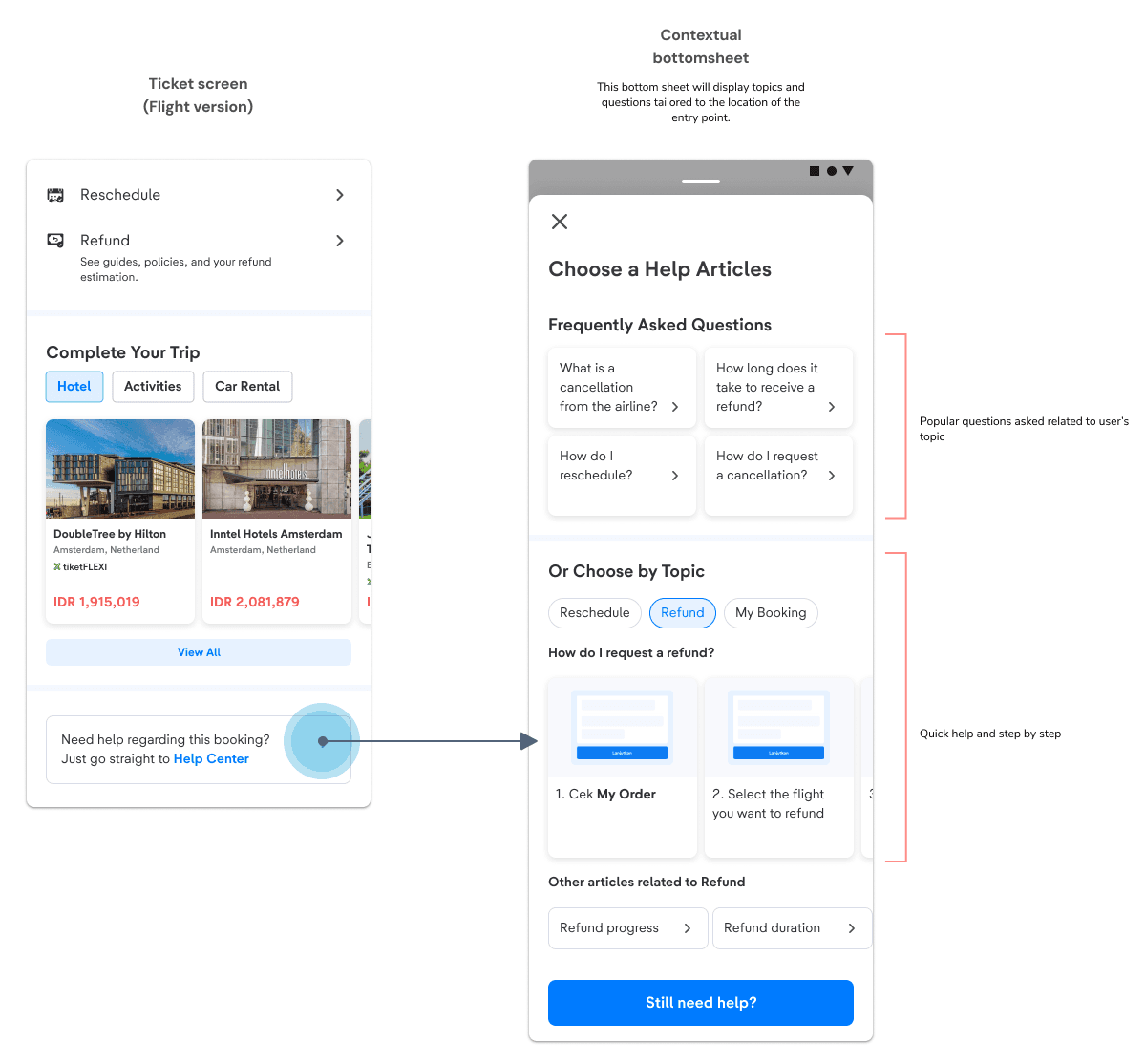Image resolution: width=1145 pixels, height=1064 pixels.
Task: Click the triangle status bar icon
Action: (848, 171)
